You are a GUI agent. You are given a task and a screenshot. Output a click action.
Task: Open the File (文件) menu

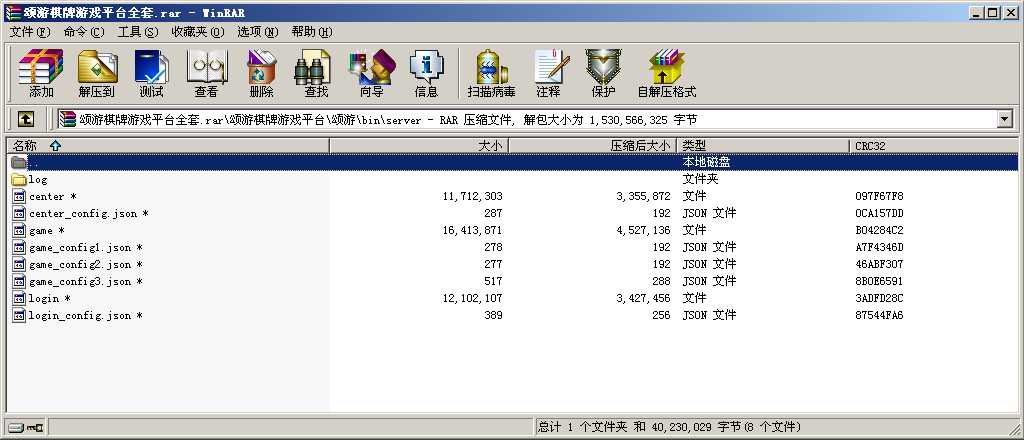30,32
